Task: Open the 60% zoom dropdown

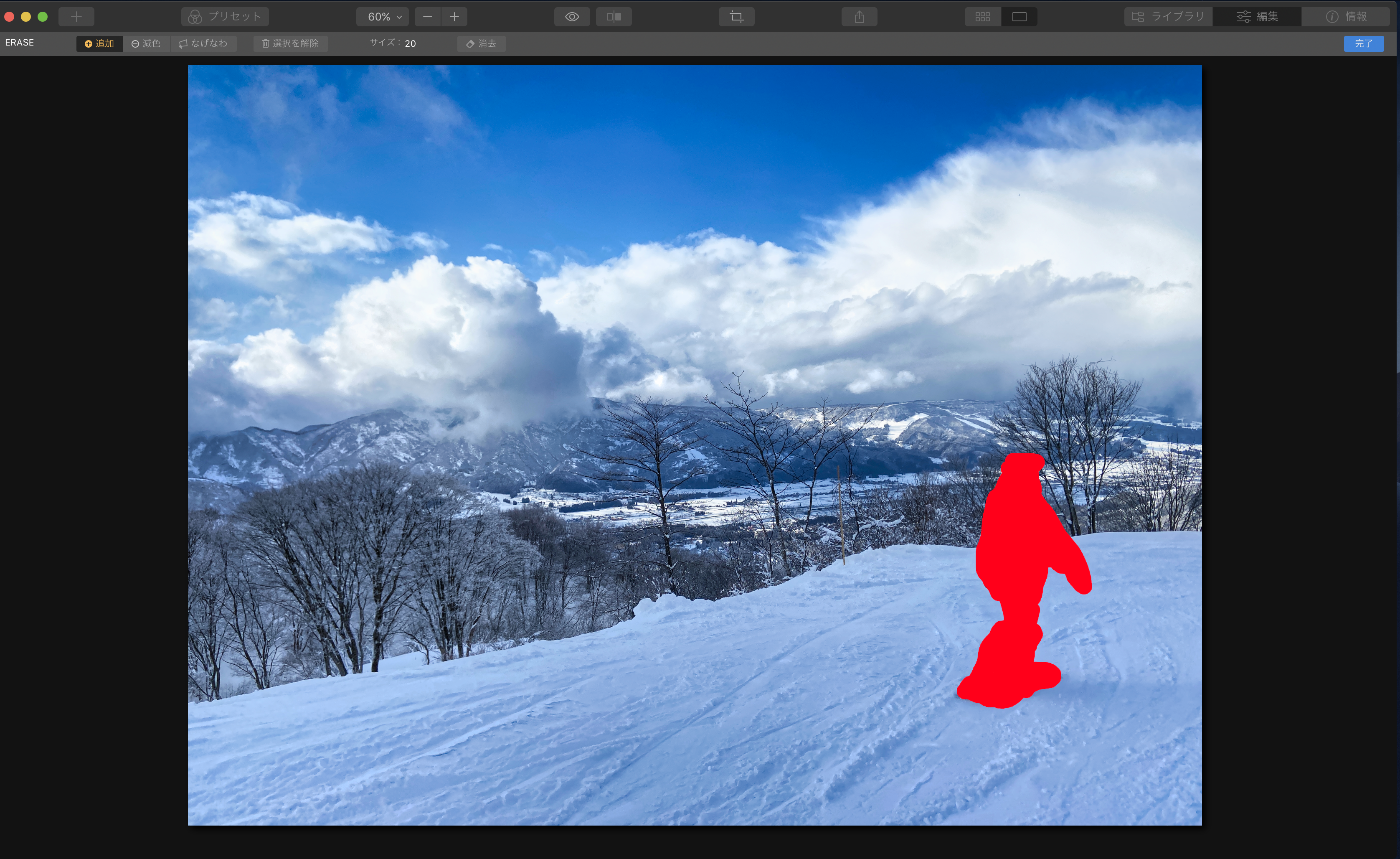Action: [383, 17]
